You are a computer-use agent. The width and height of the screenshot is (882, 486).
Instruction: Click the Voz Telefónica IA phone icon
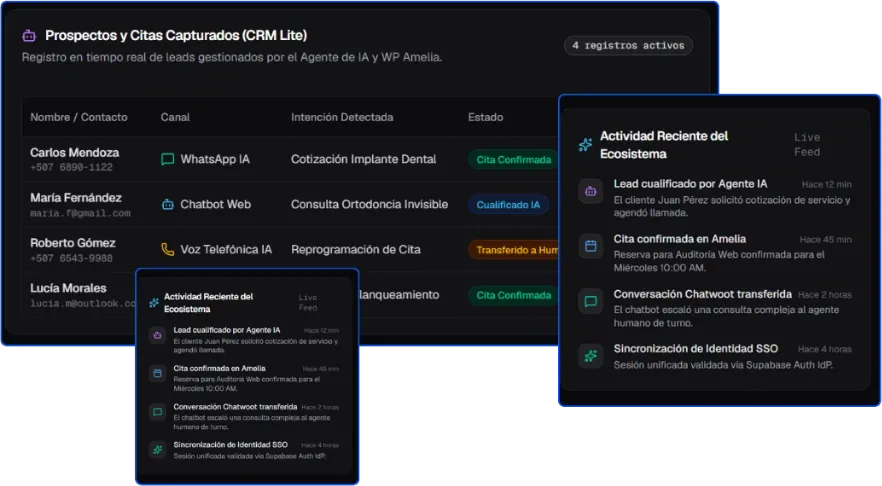click(167, 249)
